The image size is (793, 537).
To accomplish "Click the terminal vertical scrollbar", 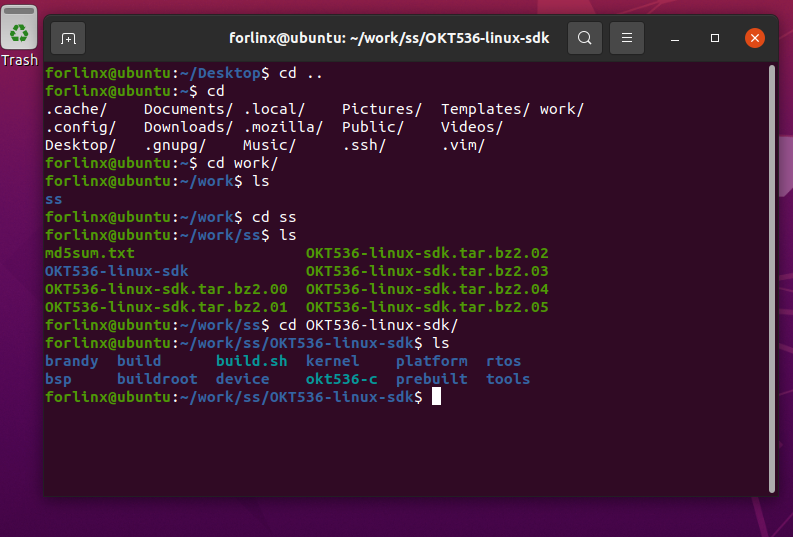I will pyautogui.click(x=772, y=279).
